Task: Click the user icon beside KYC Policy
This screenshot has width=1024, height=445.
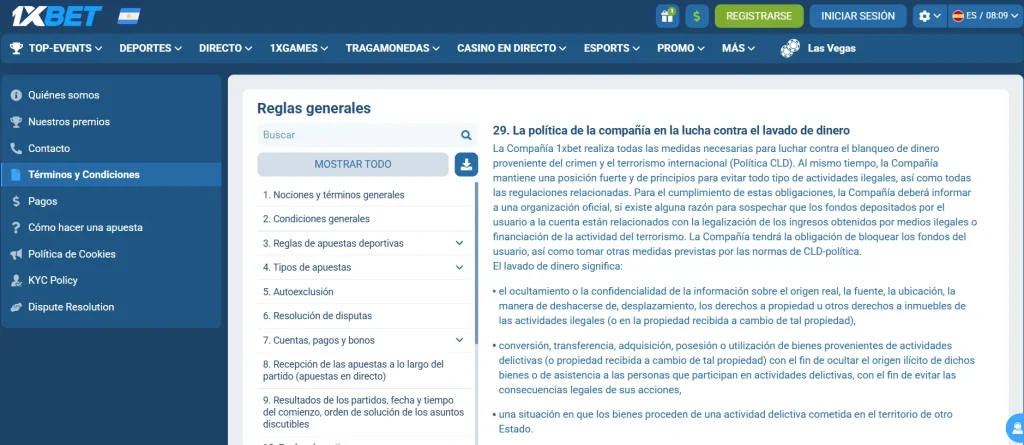Action: 16,280
